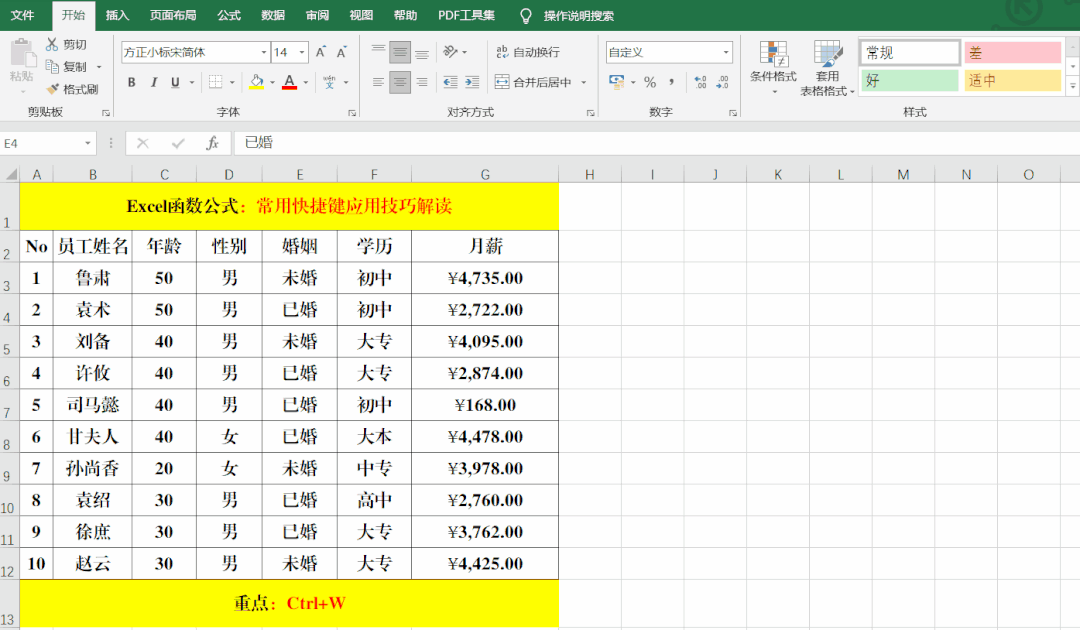This screenshot has width=1080, height=630.
Task: Decrease the cell indent
Action: 450,82
